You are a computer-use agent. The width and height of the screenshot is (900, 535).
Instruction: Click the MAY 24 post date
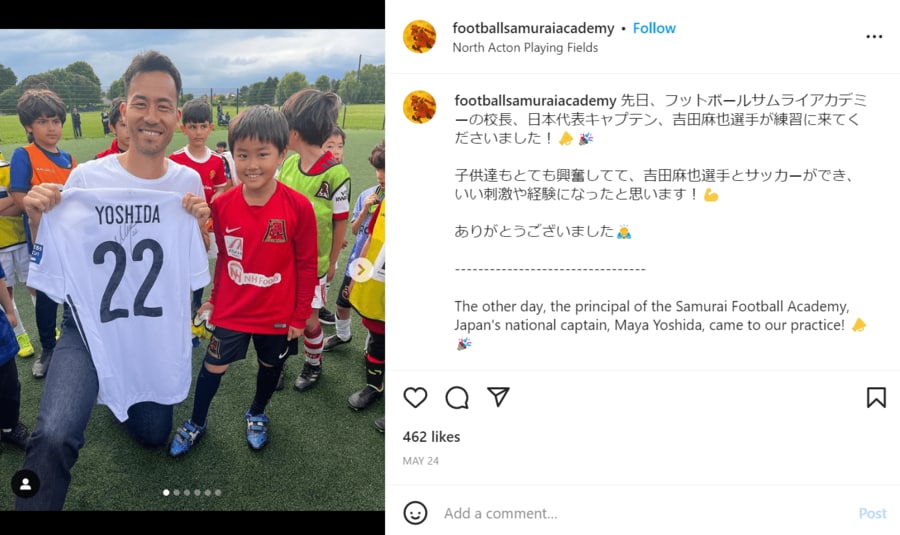pyautogui.click(x=421, y=461)
